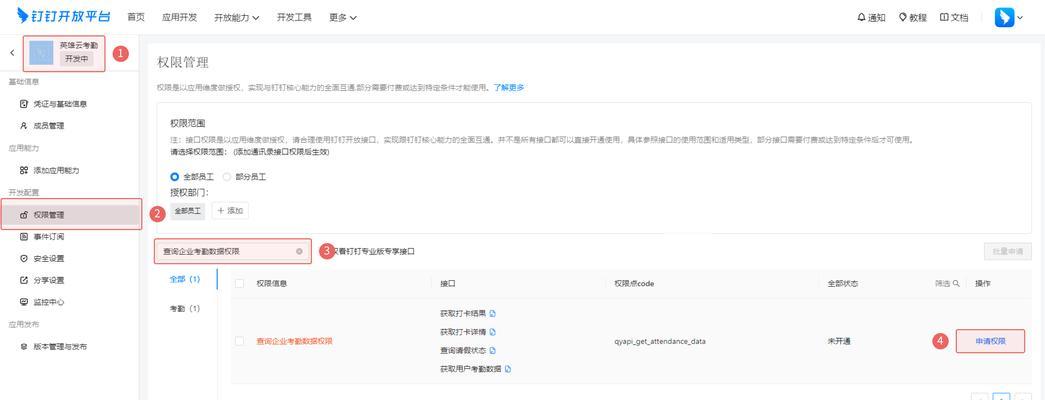The height and width of the screenshot is (400, 1045).
Task: Open 文档 docs in the top bar
Action: coord(954,17)
